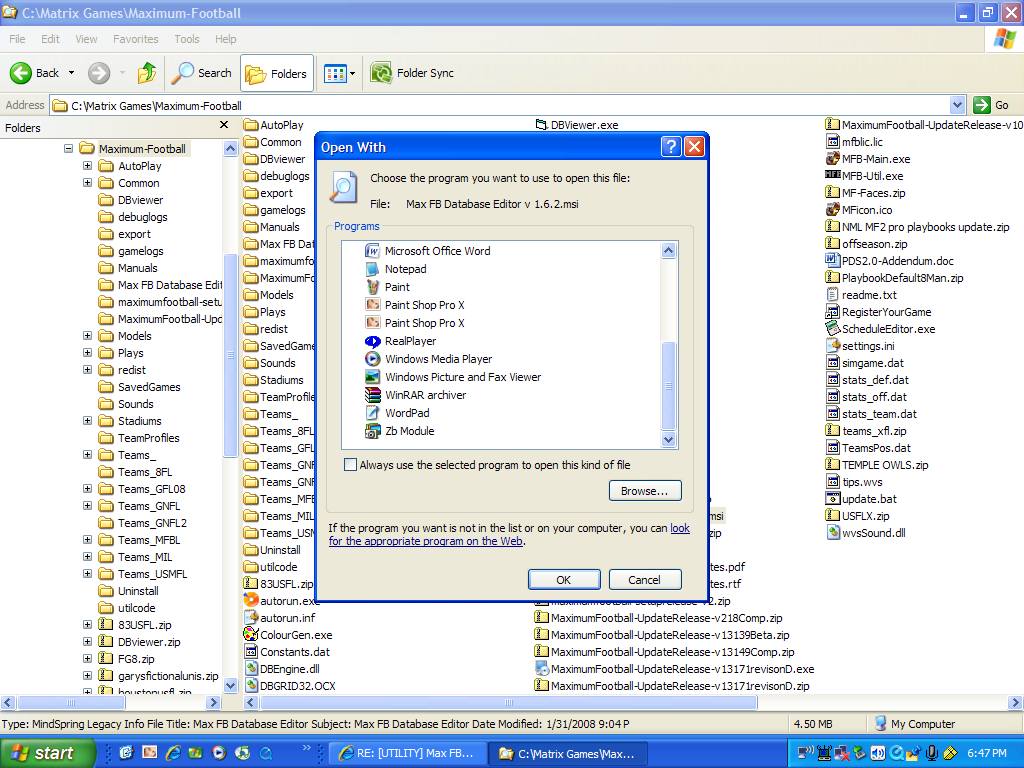Viewport: 1024px width, 768px height.
Task: Click Internet Explorer quick launch icon
Action: (172, 753)
